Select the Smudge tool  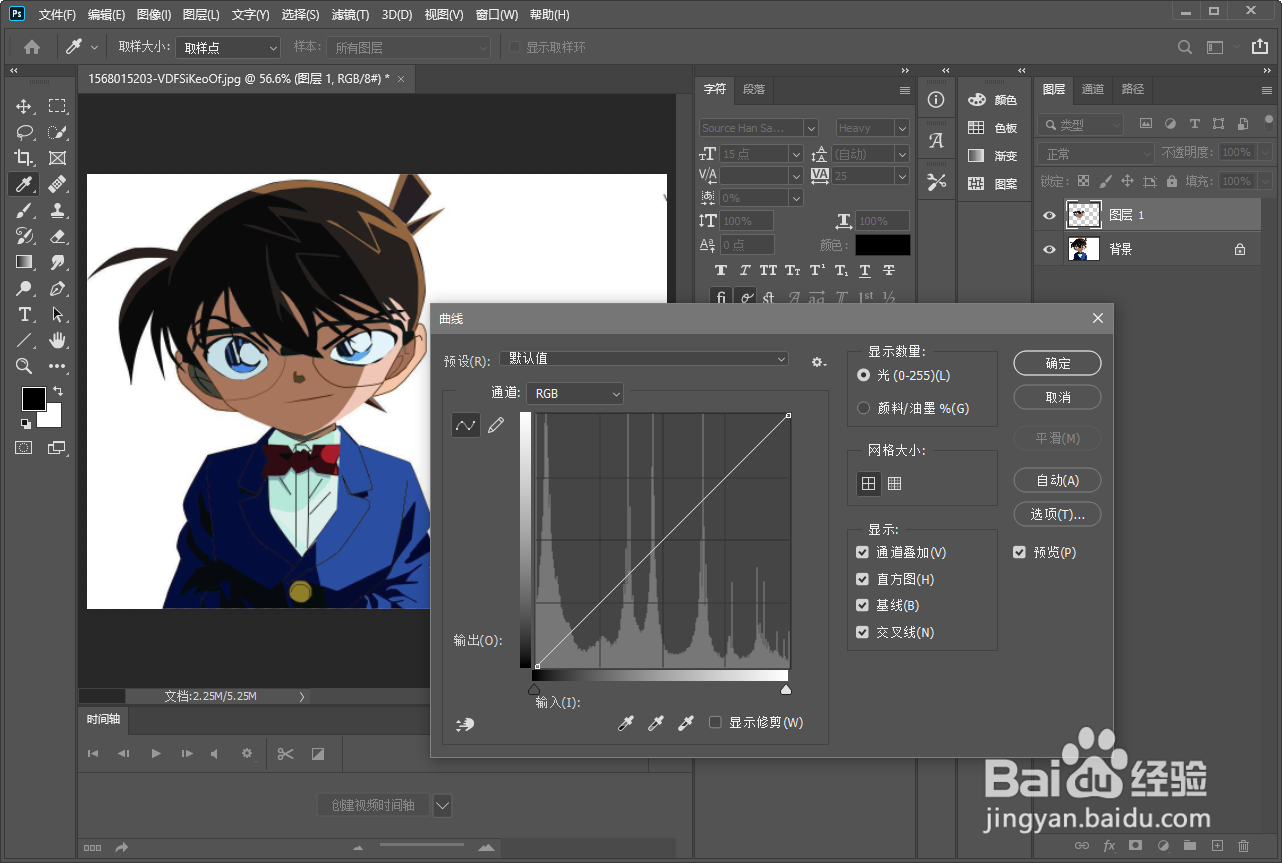tap(58, 262)
